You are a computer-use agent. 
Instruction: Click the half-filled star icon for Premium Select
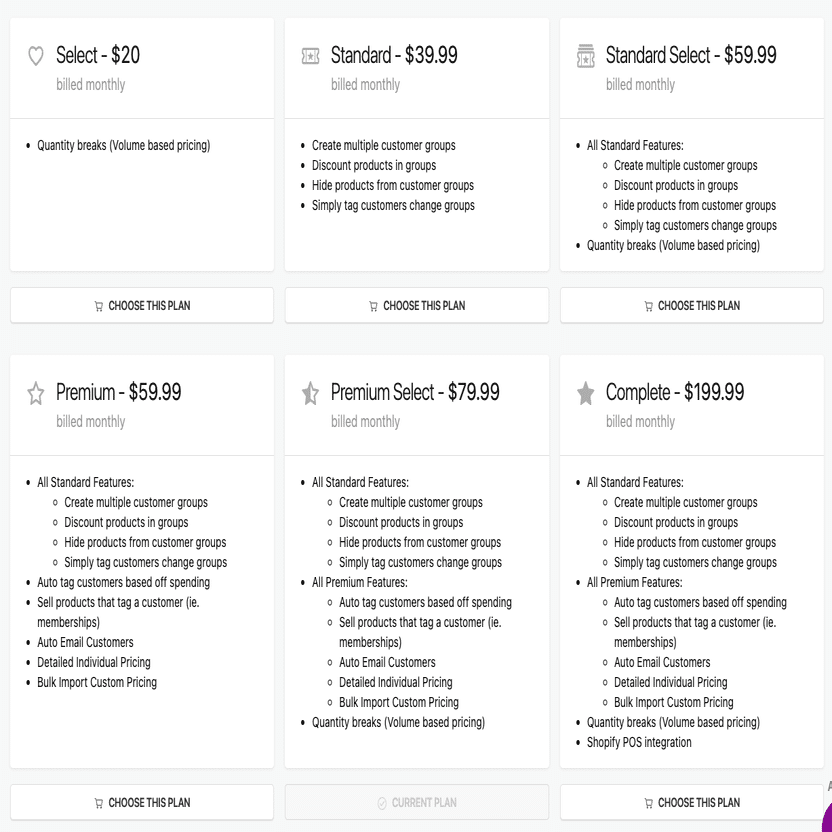tap(311, 394)
